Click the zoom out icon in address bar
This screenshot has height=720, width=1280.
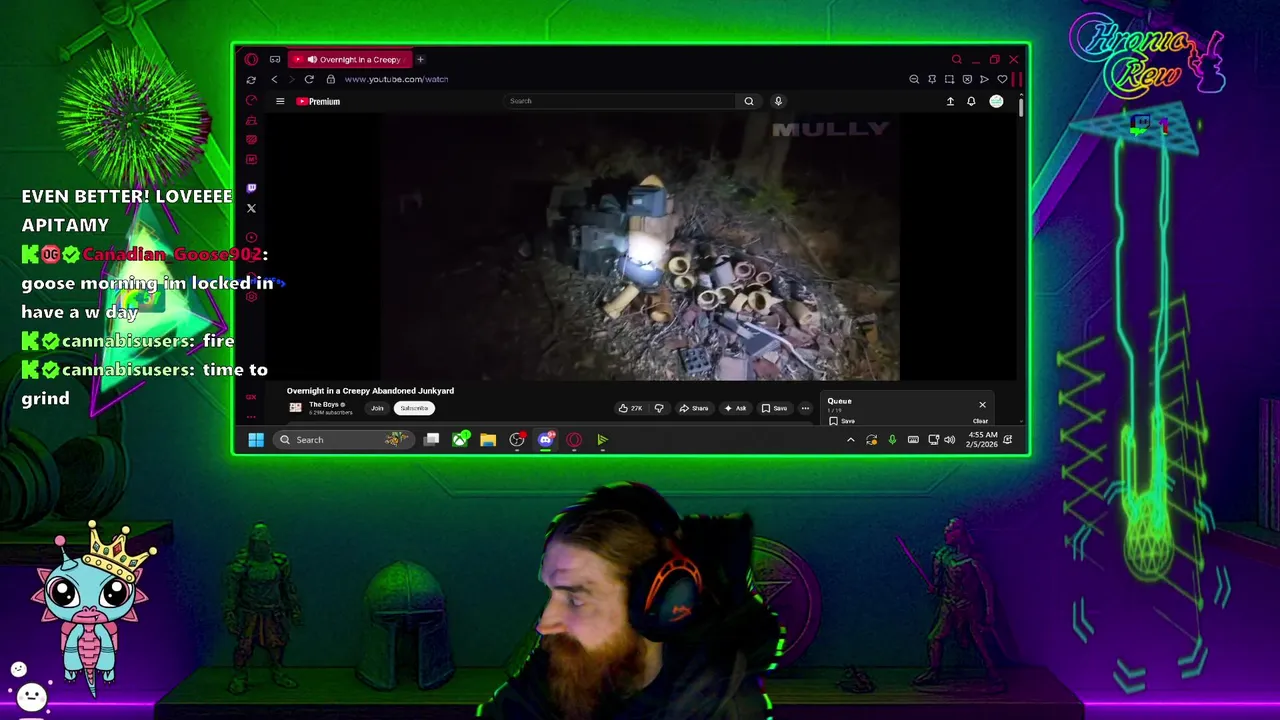click(x=914, y=79)
